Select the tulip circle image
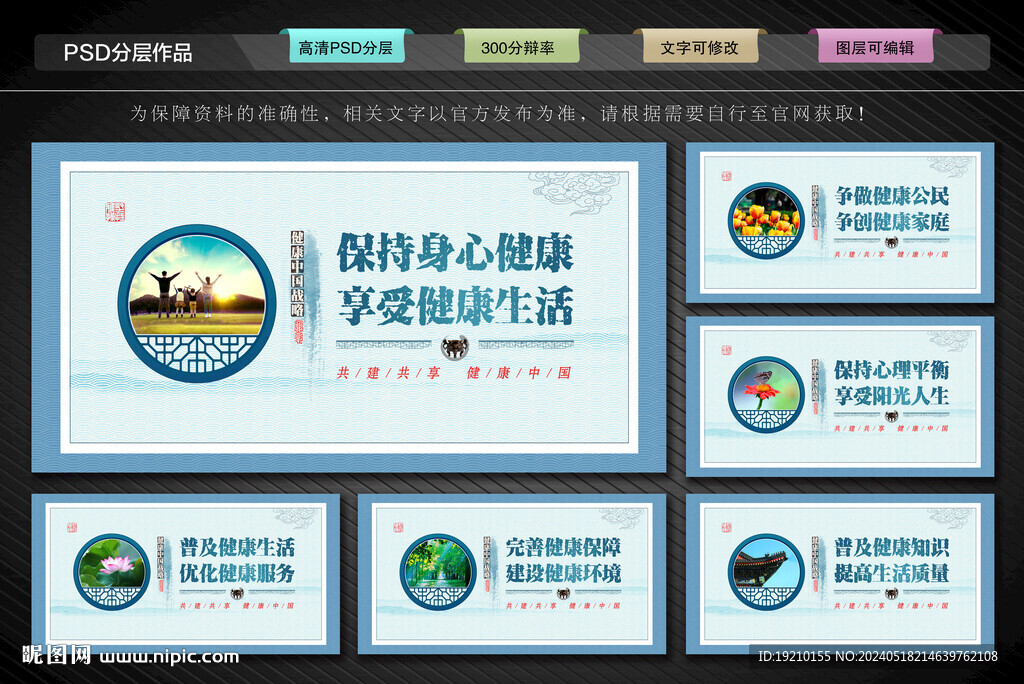1024x684 pixels. tap(766, 220)
